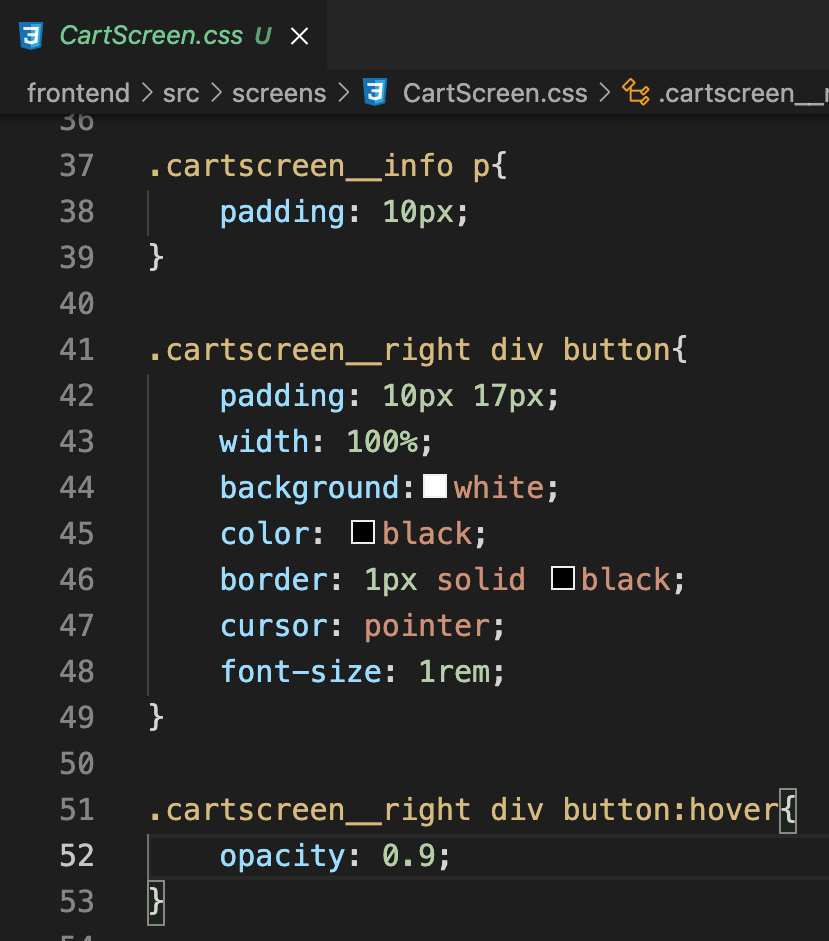Screen dimensions: 829x941
Task: Click the pointer value on cursor line
Action: tap(427, 626)
